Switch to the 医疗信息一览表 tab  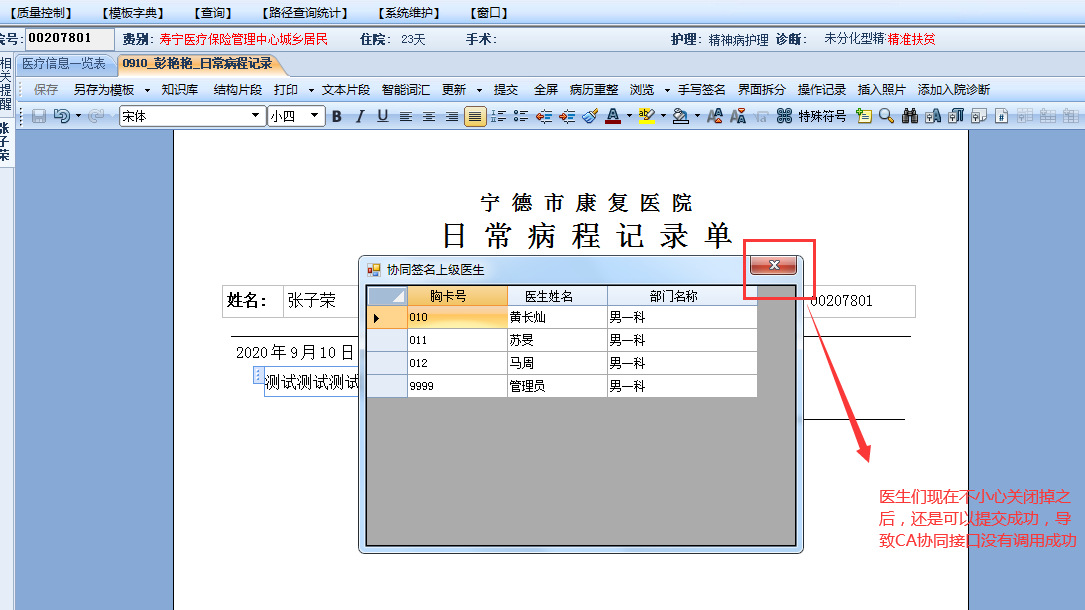point(64,64)
